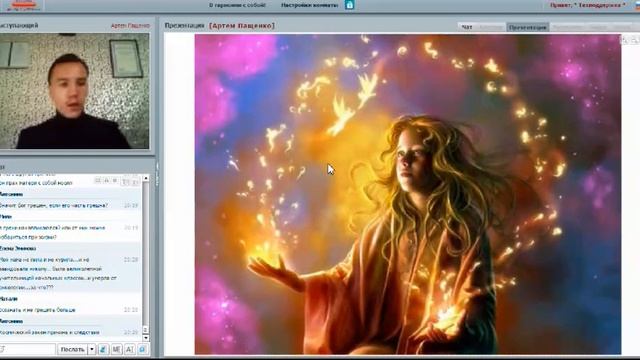The height and width of the screenshot is (360, 640).
Task: Select the Презентация tab
Action: [527, 27]
